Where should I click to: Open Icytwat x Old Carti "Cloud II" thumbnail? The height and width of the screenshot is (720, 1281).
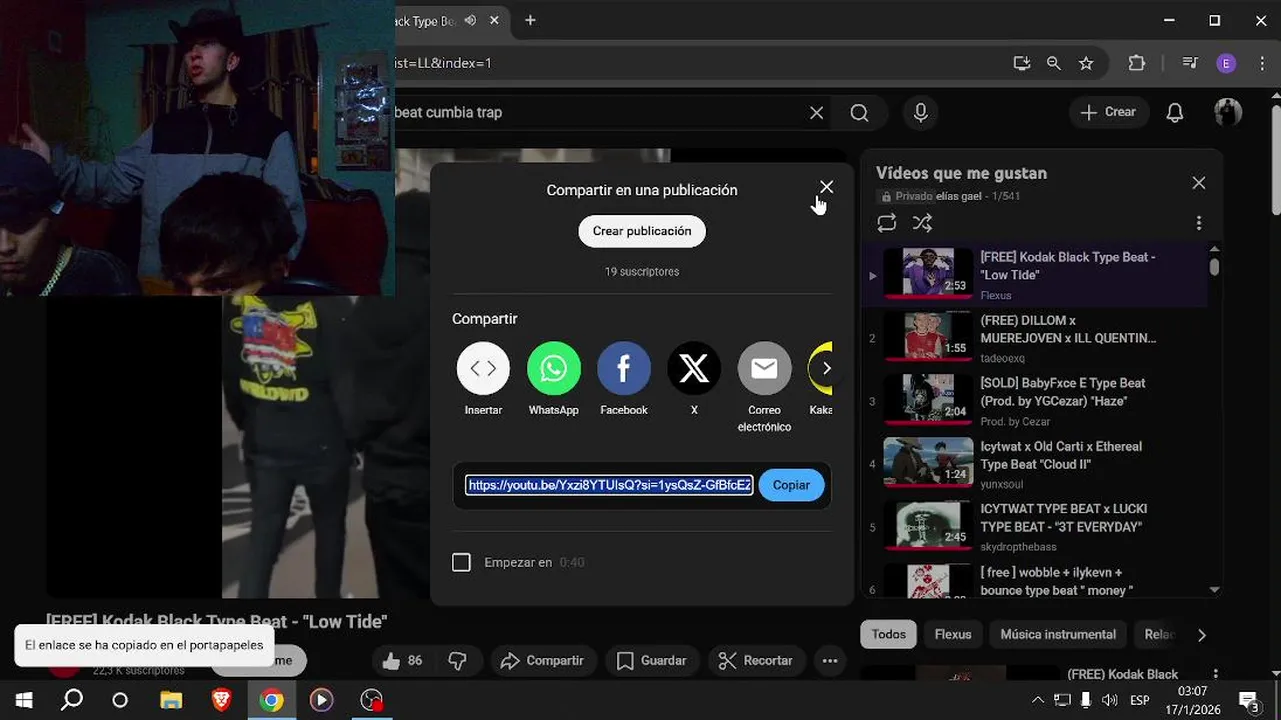click(x=928, y=462)
